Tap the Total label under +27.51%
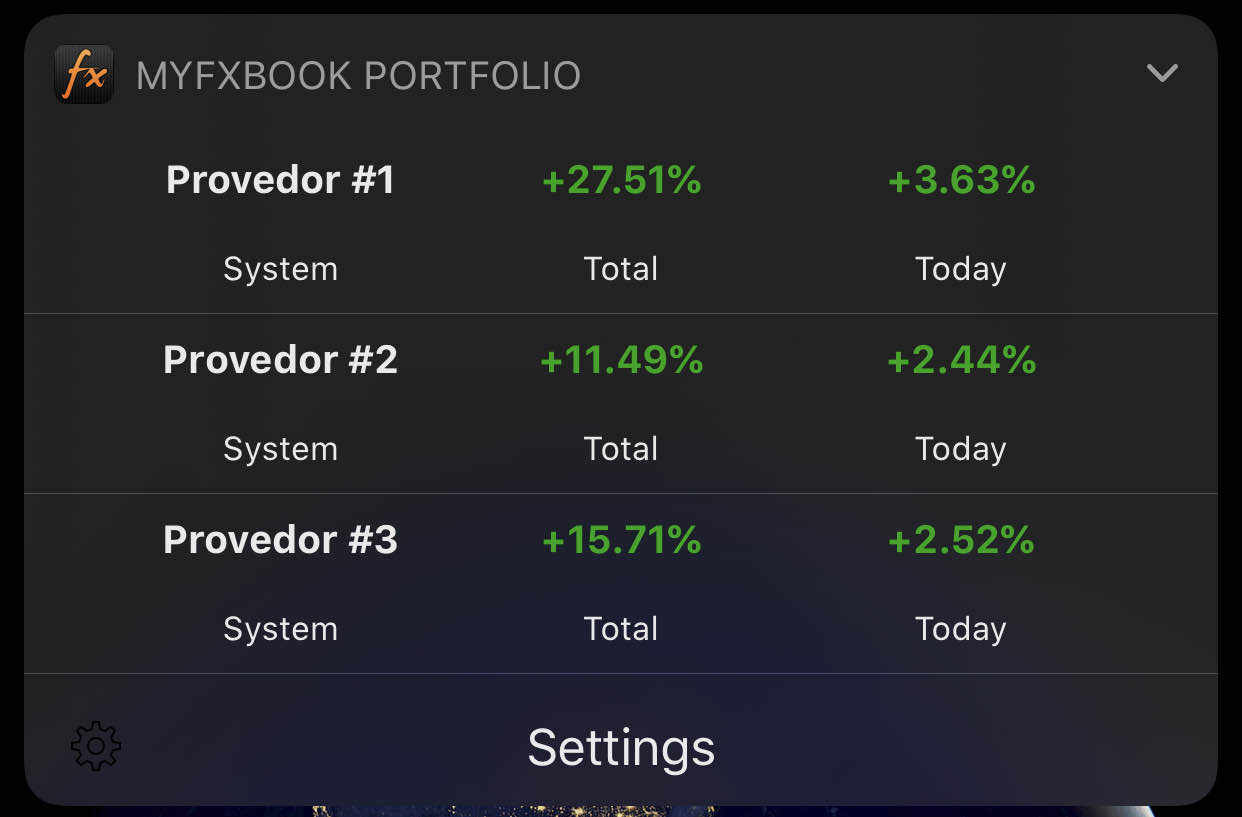1242x817 pixels. pyautogui.click(x=621, y=269)
